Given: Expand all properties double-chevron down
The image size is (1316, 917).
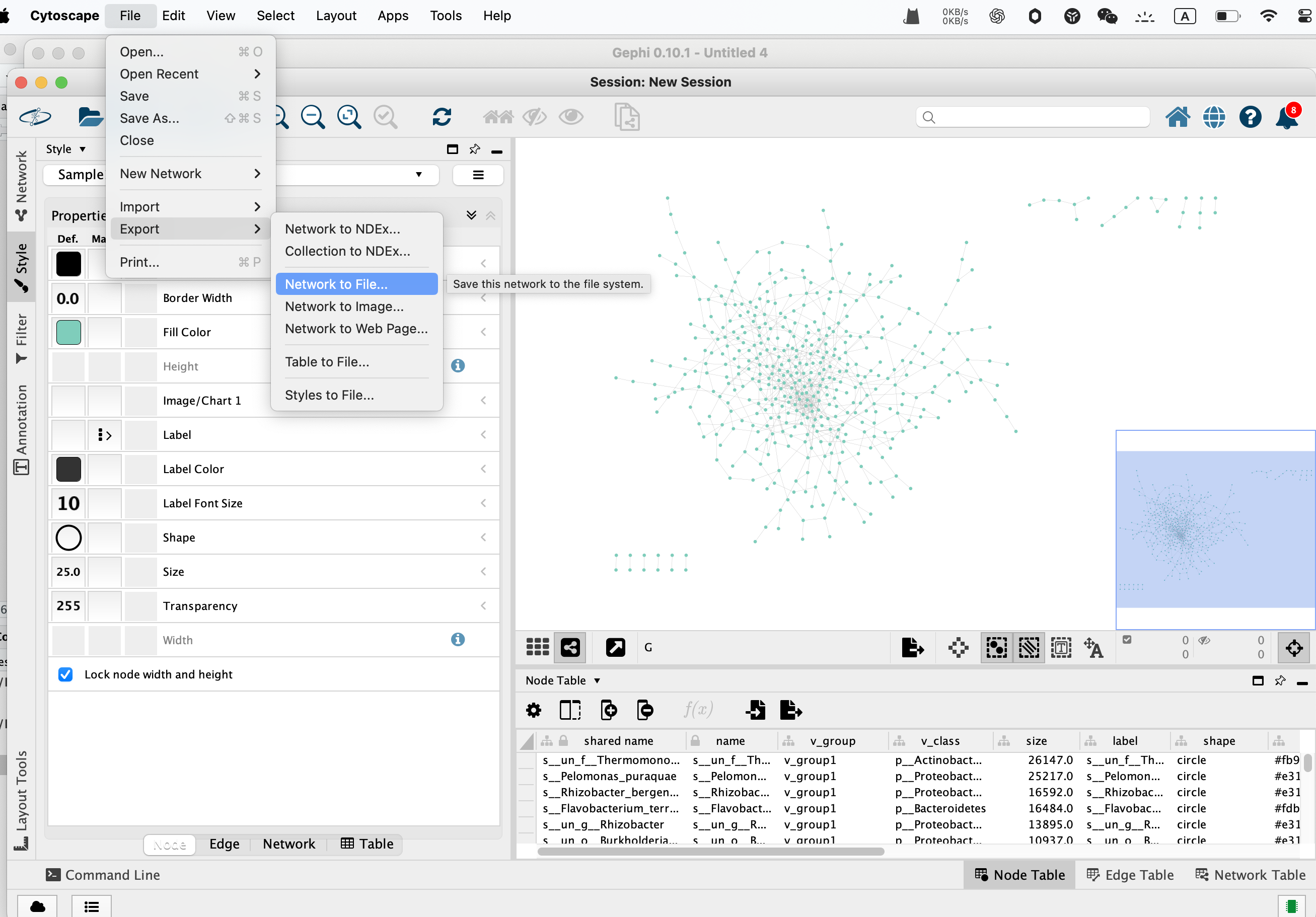Looking at the screenshot, I should tap(471, 215).
